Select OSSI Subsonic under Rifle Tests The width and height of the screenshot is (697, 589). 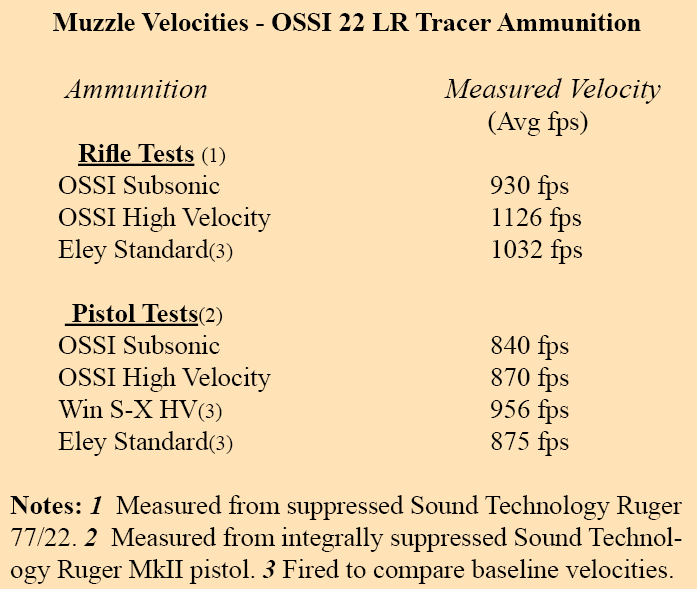pos(139,185)
